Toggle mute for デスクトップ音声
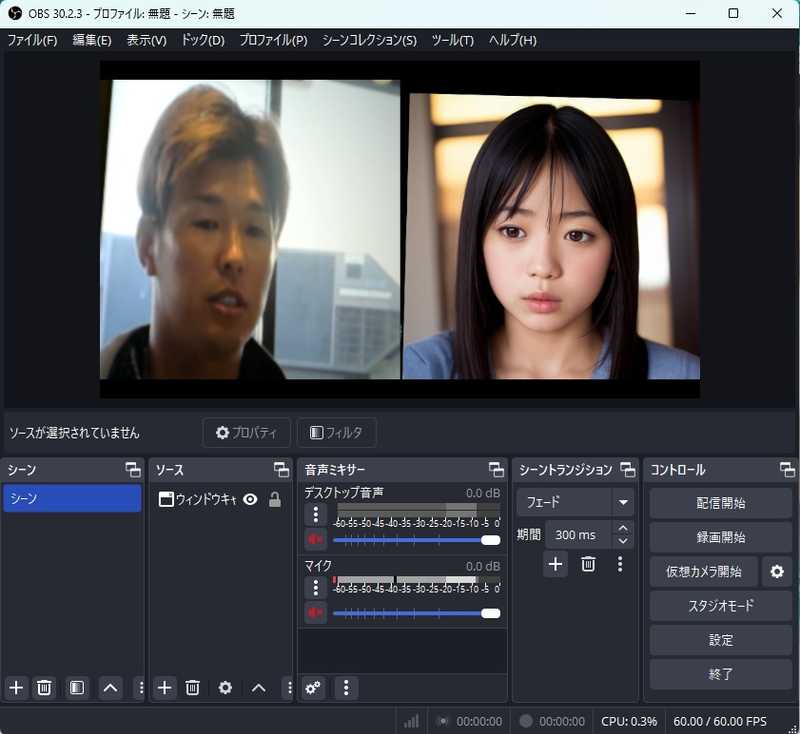800x734 pixels. pyautogui.click(x=315, y=539)
